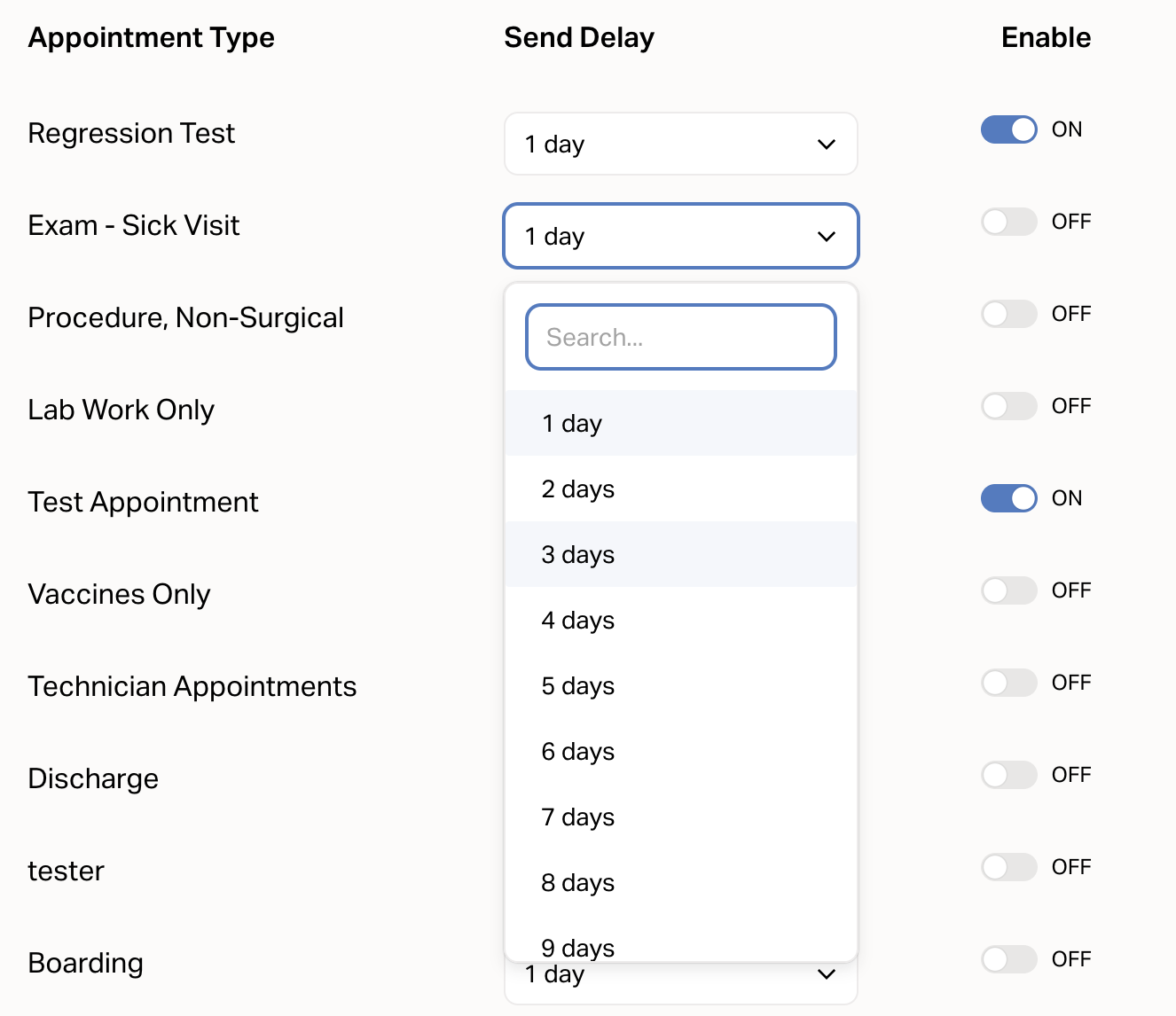This screenshot has height=1016, width=1176.
Task: Turn on the Technician Appointments toggle
Action: point(1008,683)
